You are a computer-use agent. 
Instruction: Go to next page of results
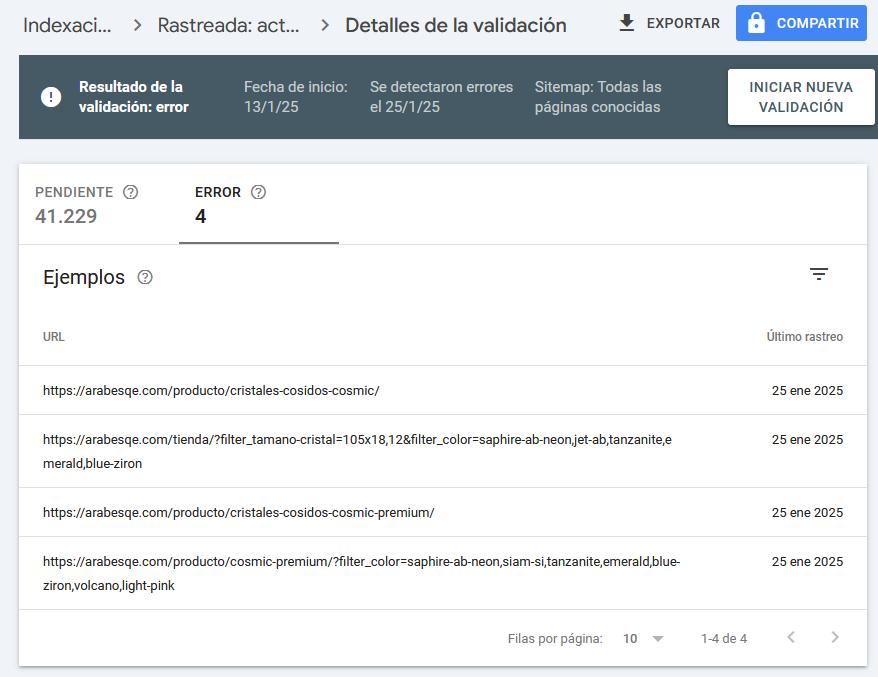pyautogui.click(x=835, y=637)
